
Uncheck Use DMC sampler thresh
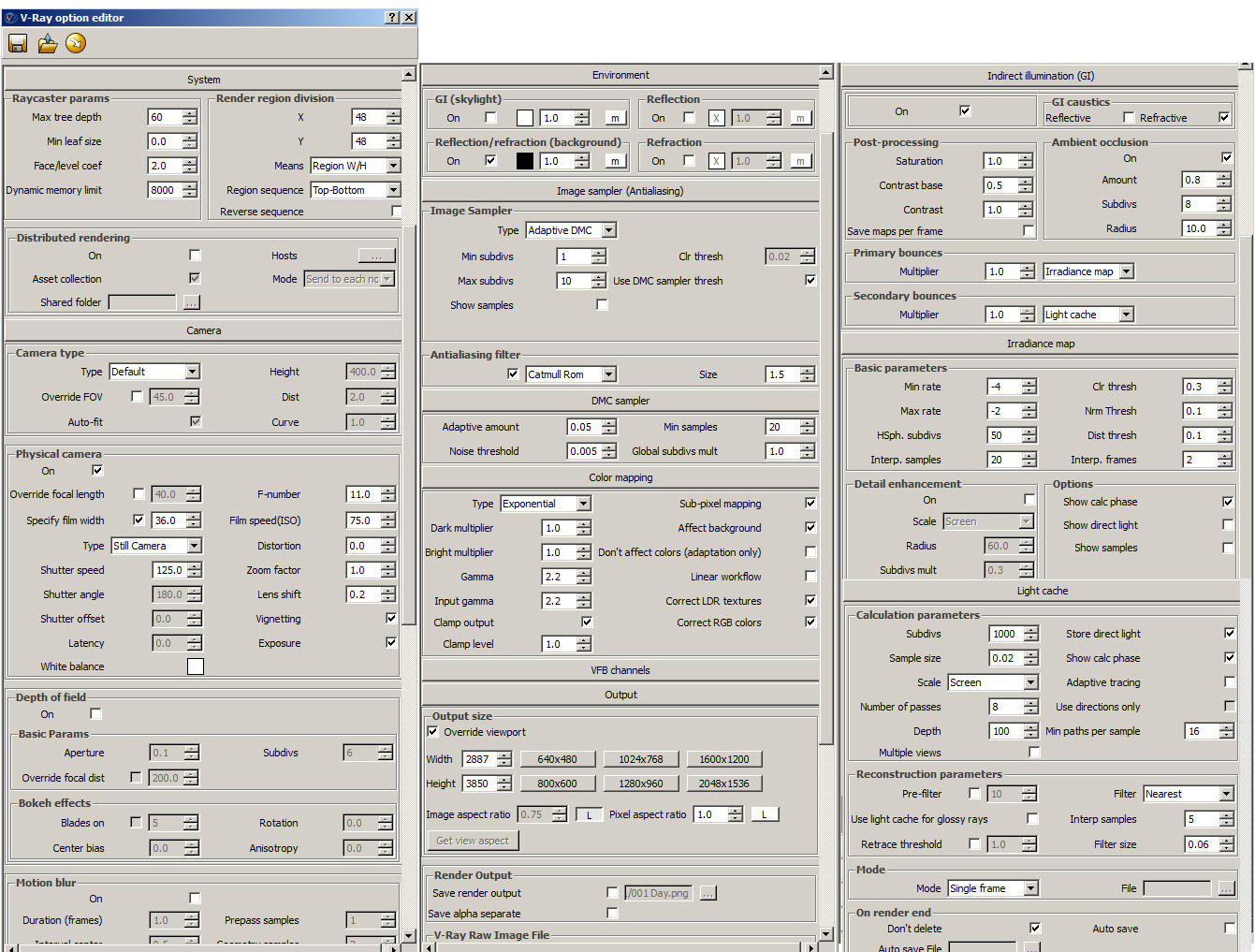(x=810, y=280)
